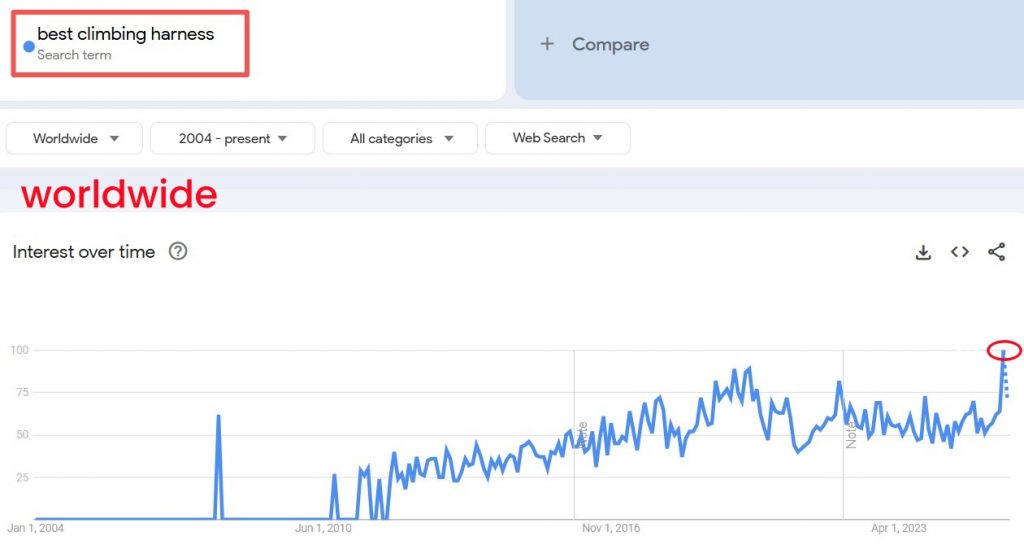Open help icon beside Interest over time
The height and width of the screenshot is (549, 1024).
pos(178,251)
